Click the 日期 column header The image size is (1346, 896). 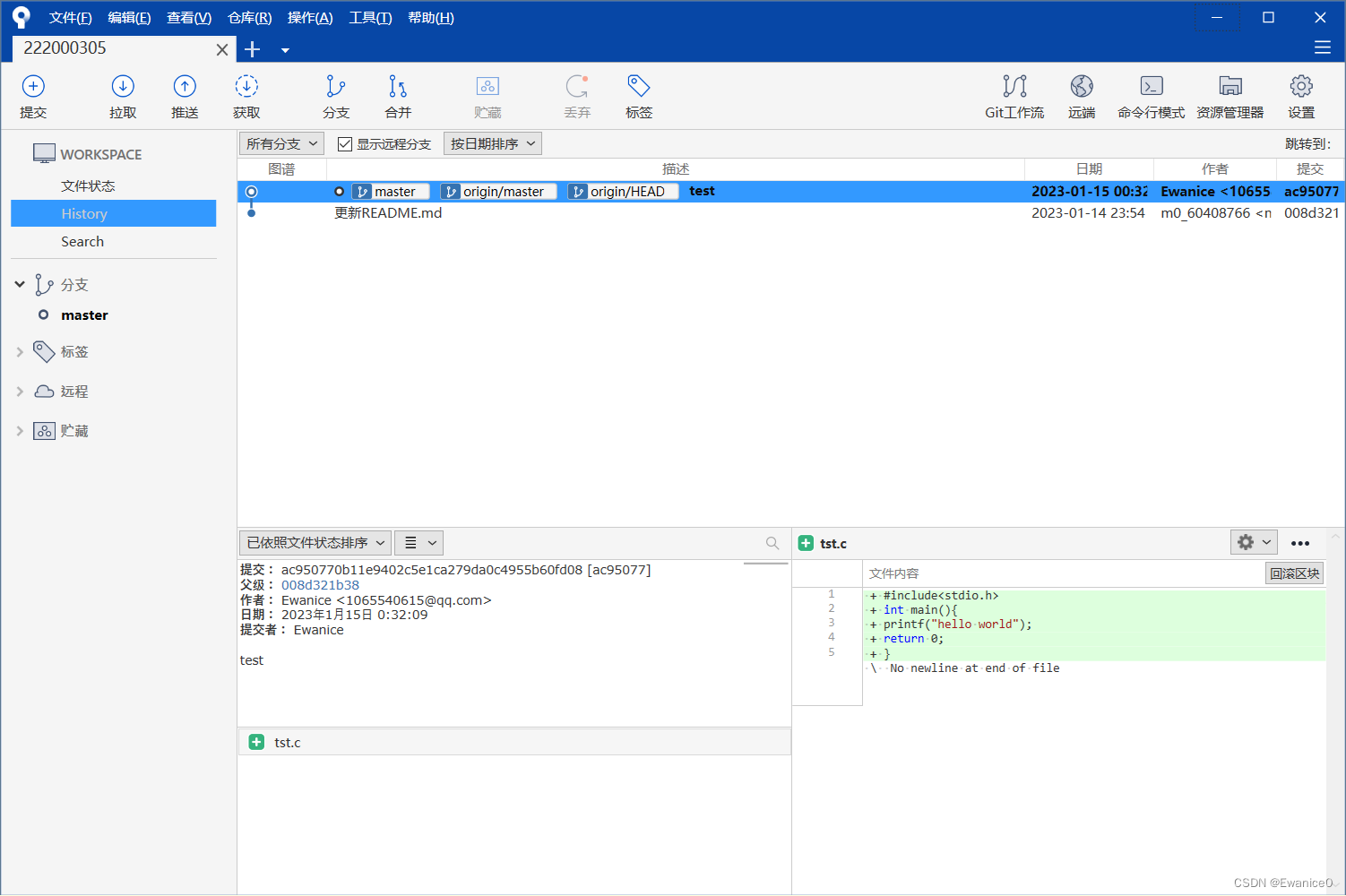pos(1089,168)
